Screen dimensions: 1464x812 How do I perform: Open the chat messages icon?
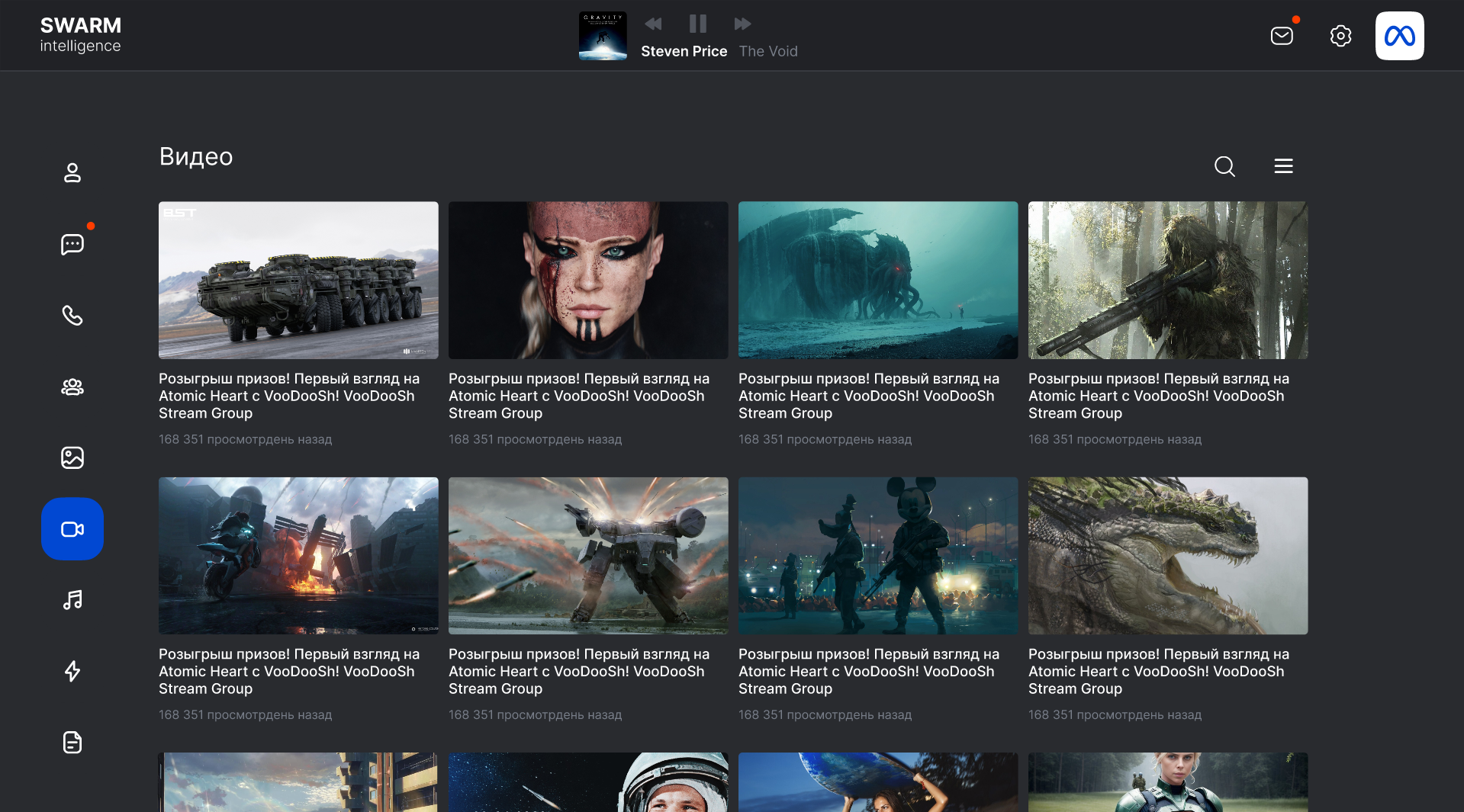pos(72,244)
